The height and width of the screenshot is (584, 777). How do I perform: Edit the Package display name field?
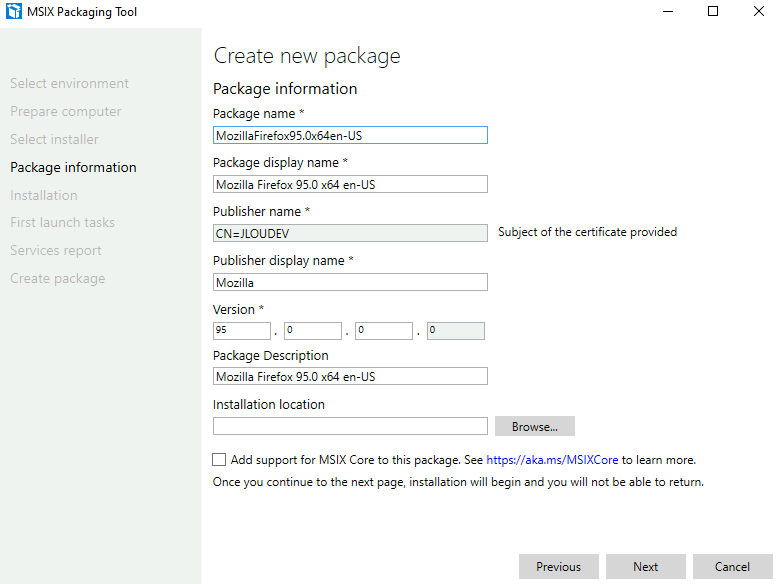coord(350,184)
